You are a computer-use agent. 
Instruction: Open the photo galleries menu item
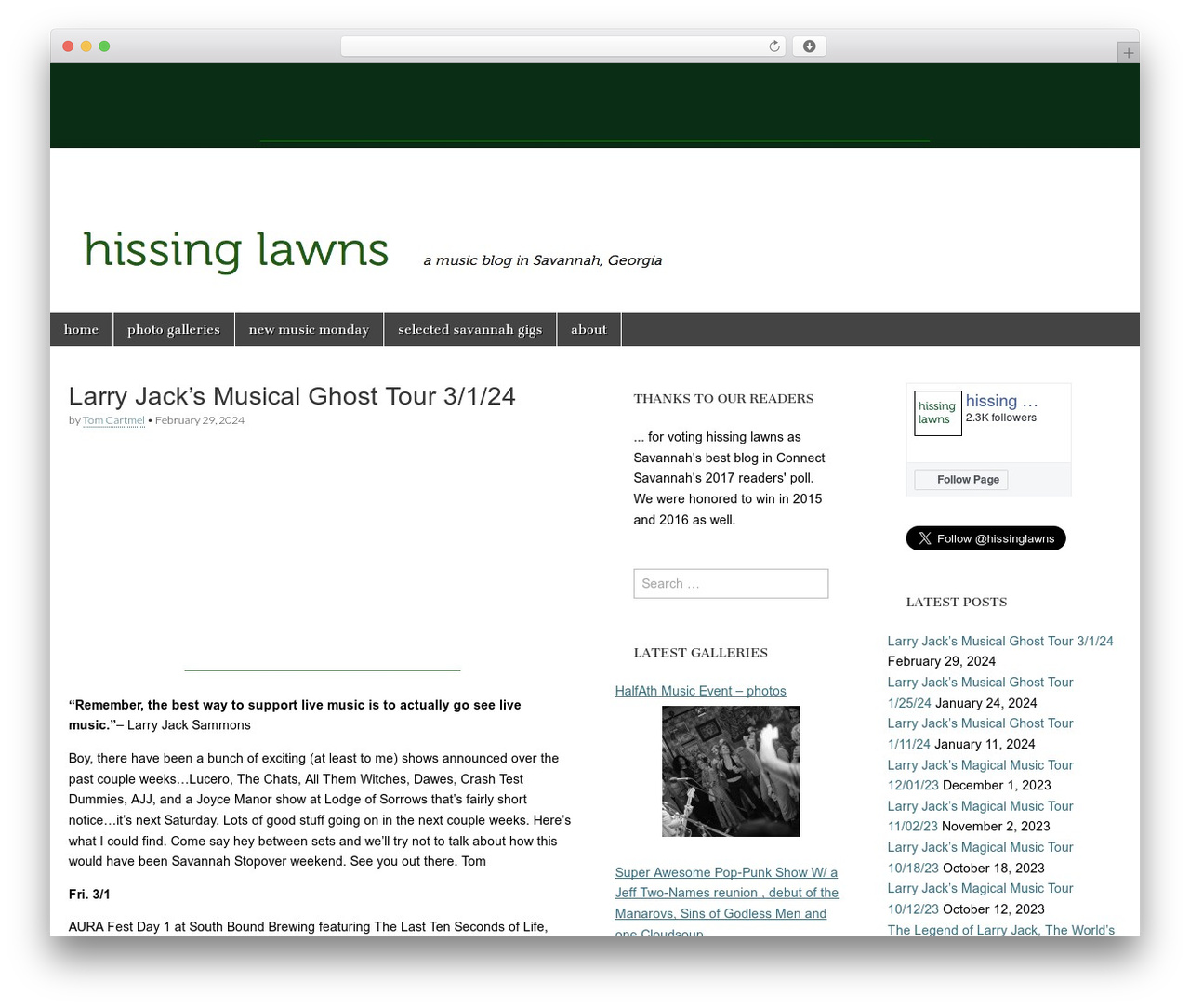[x=174, y=329]
